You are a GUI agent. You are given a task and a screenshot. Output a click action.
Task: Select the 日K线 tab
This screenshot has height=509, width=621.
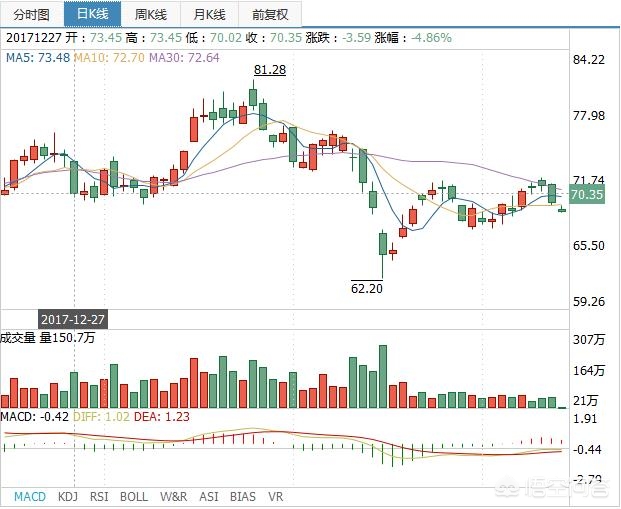click(93, 14)
